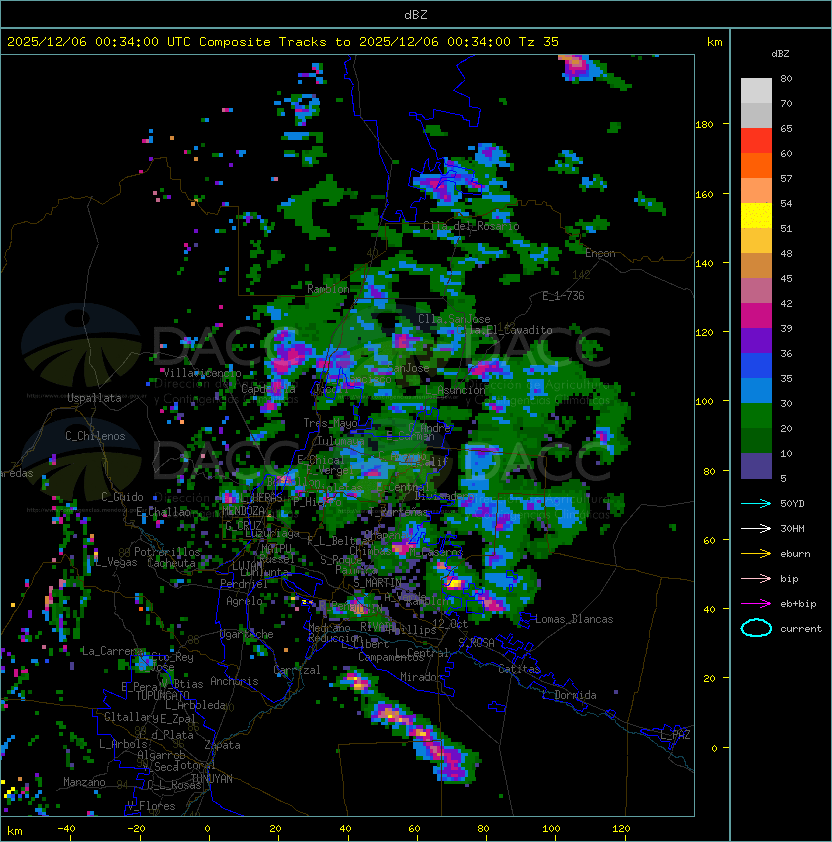Click the cyan 'current' ellipse legend symbol
This screenshot has height=842, width=832.
756,628
